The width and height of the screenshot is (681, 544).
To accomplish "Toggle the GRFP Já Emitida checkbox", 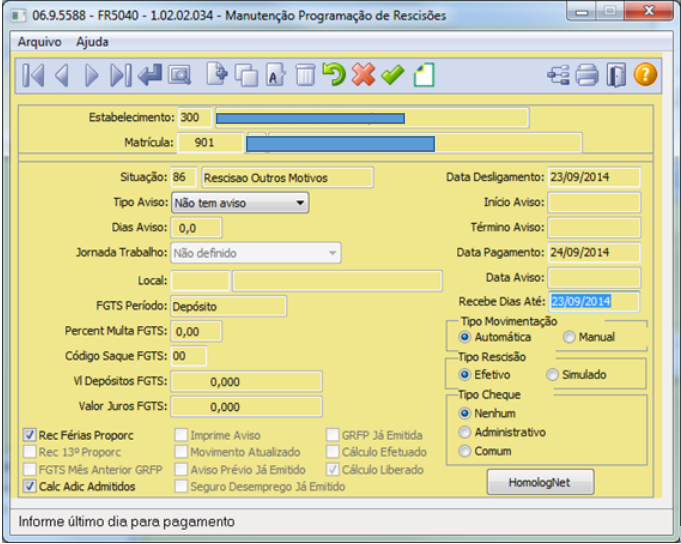I will pos(333,435).
